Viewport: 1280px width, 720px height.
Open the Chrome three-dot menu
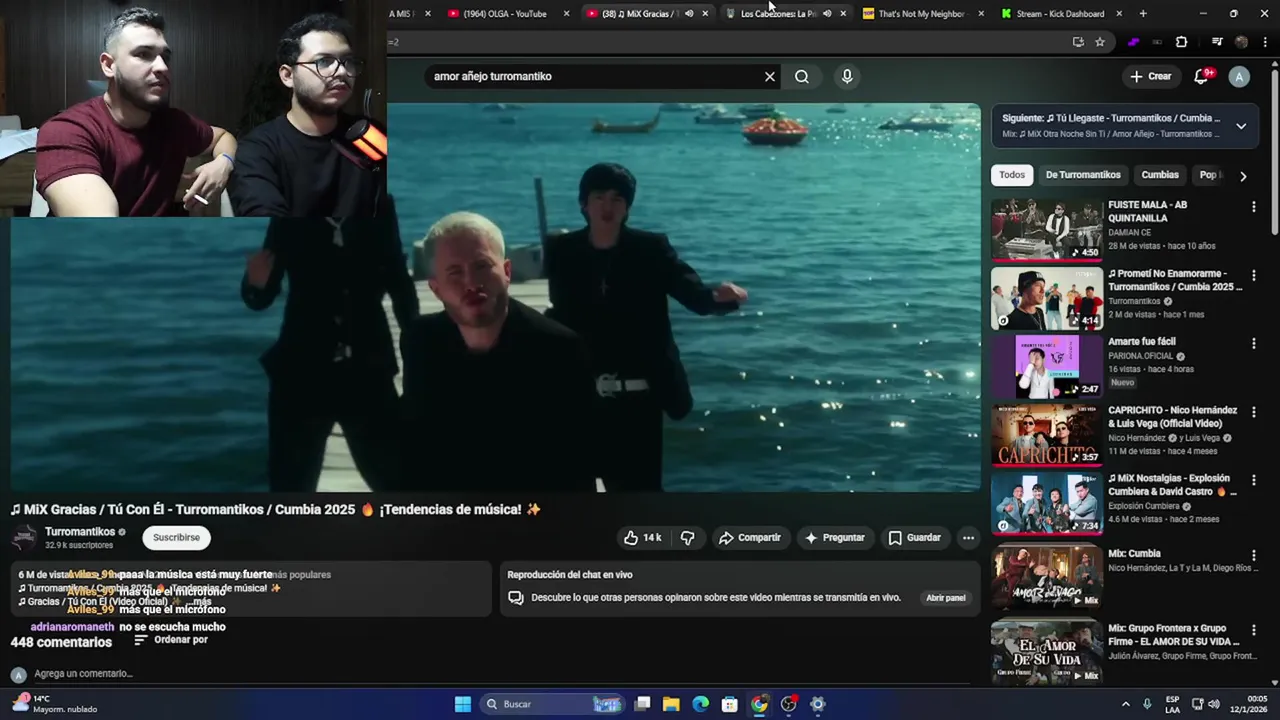coord(1265,42)
